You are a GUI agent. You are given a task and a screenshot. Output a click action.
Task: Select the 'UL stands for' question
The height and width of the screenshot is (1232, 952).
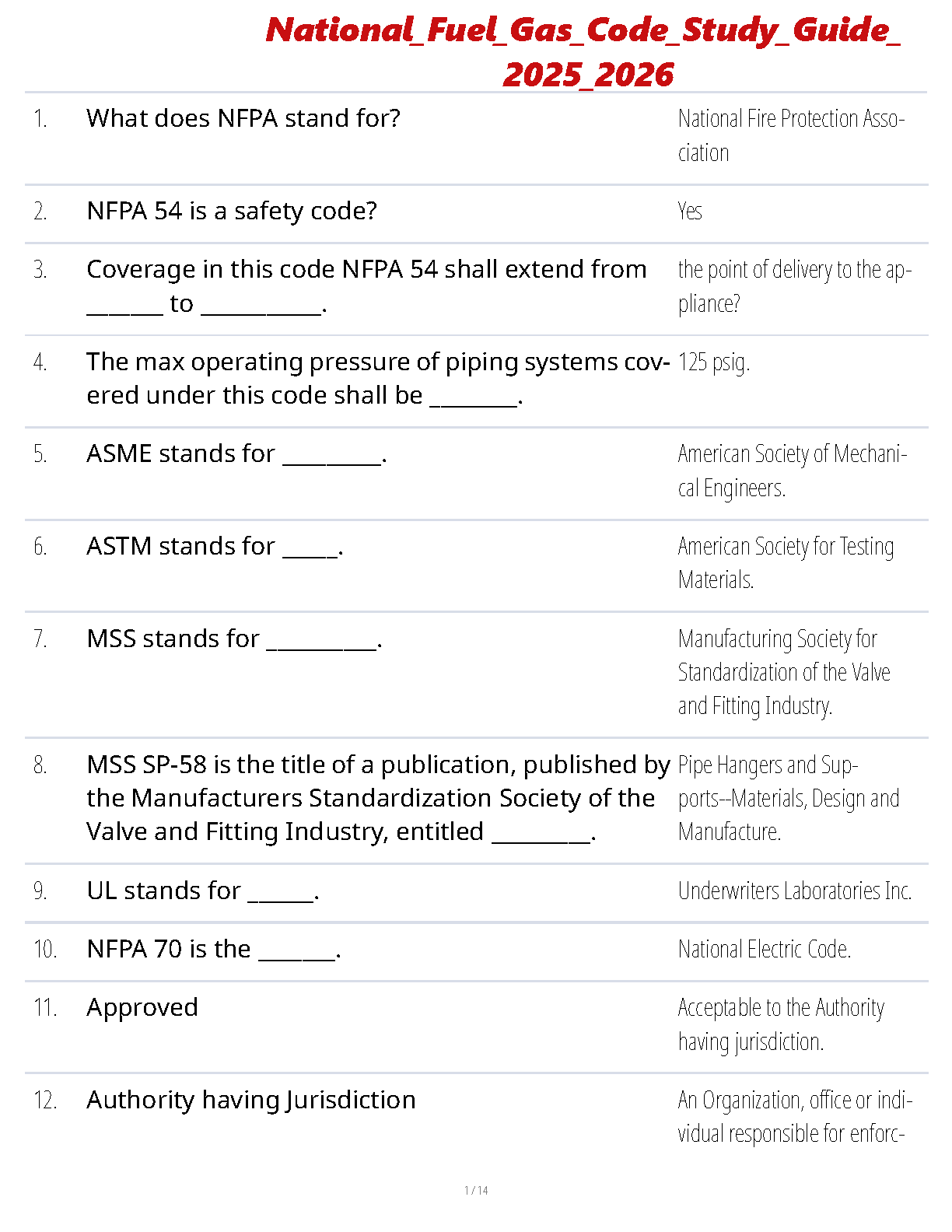pyautogui.click(x=202, y=891)
